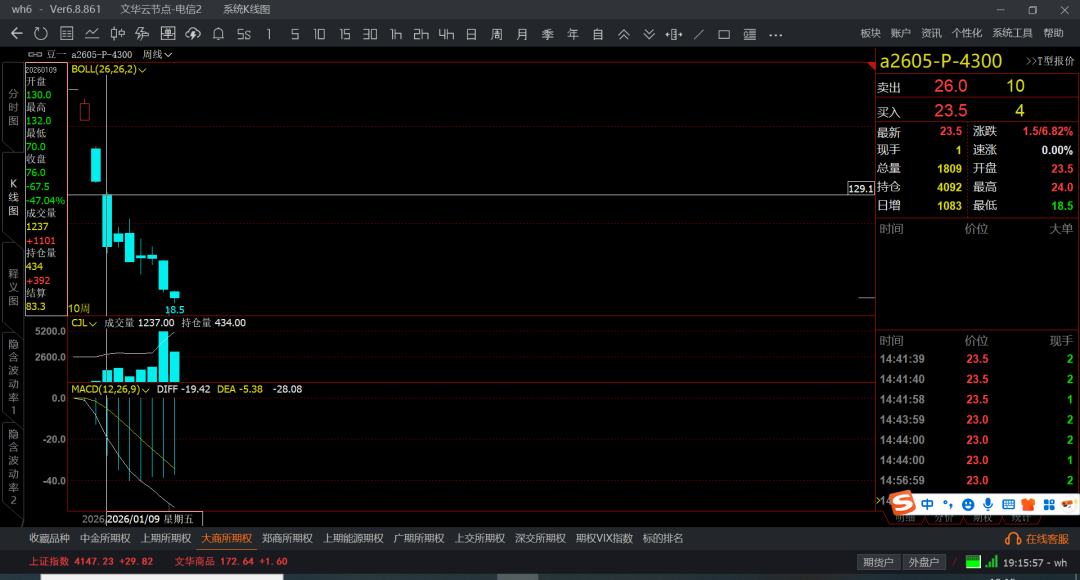Select the candlestick K-line chart icon

point(118,34)
